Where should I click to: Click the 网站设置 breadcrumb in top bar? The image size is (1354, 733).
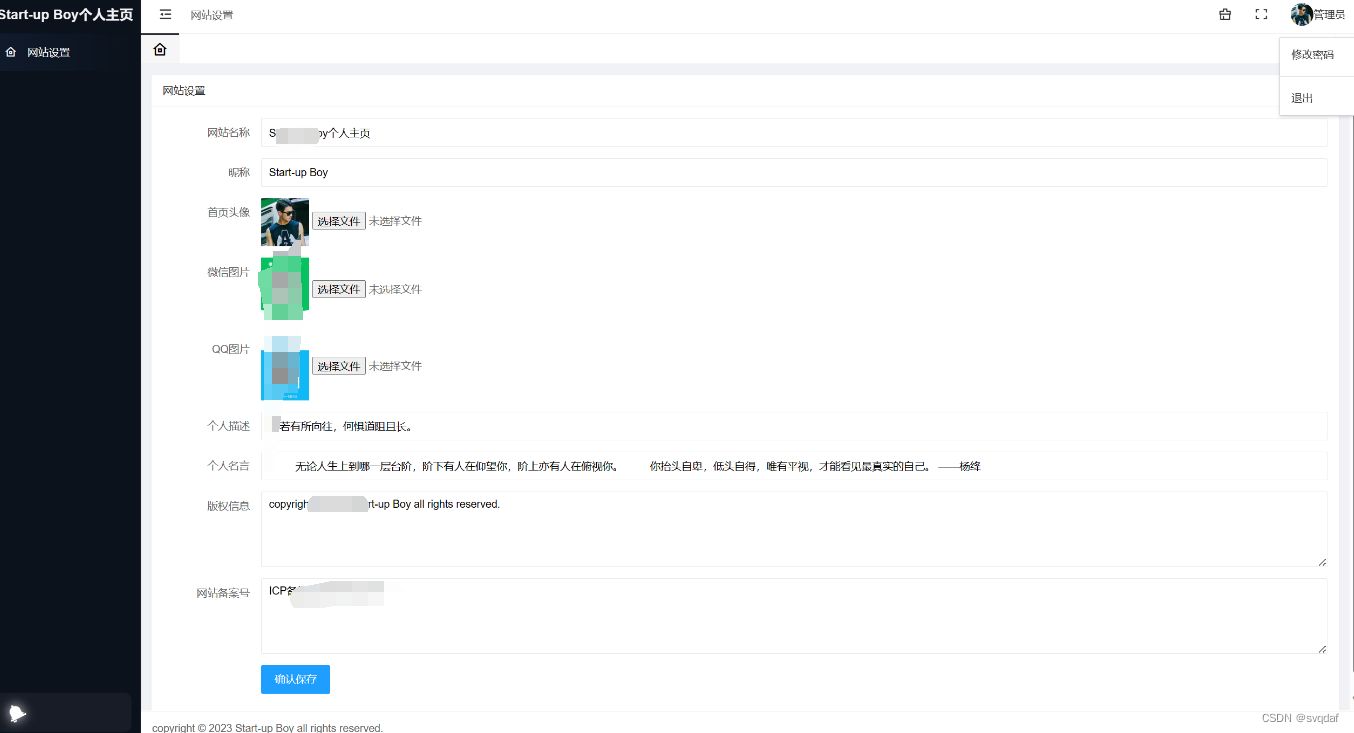(x=211, y=15)
